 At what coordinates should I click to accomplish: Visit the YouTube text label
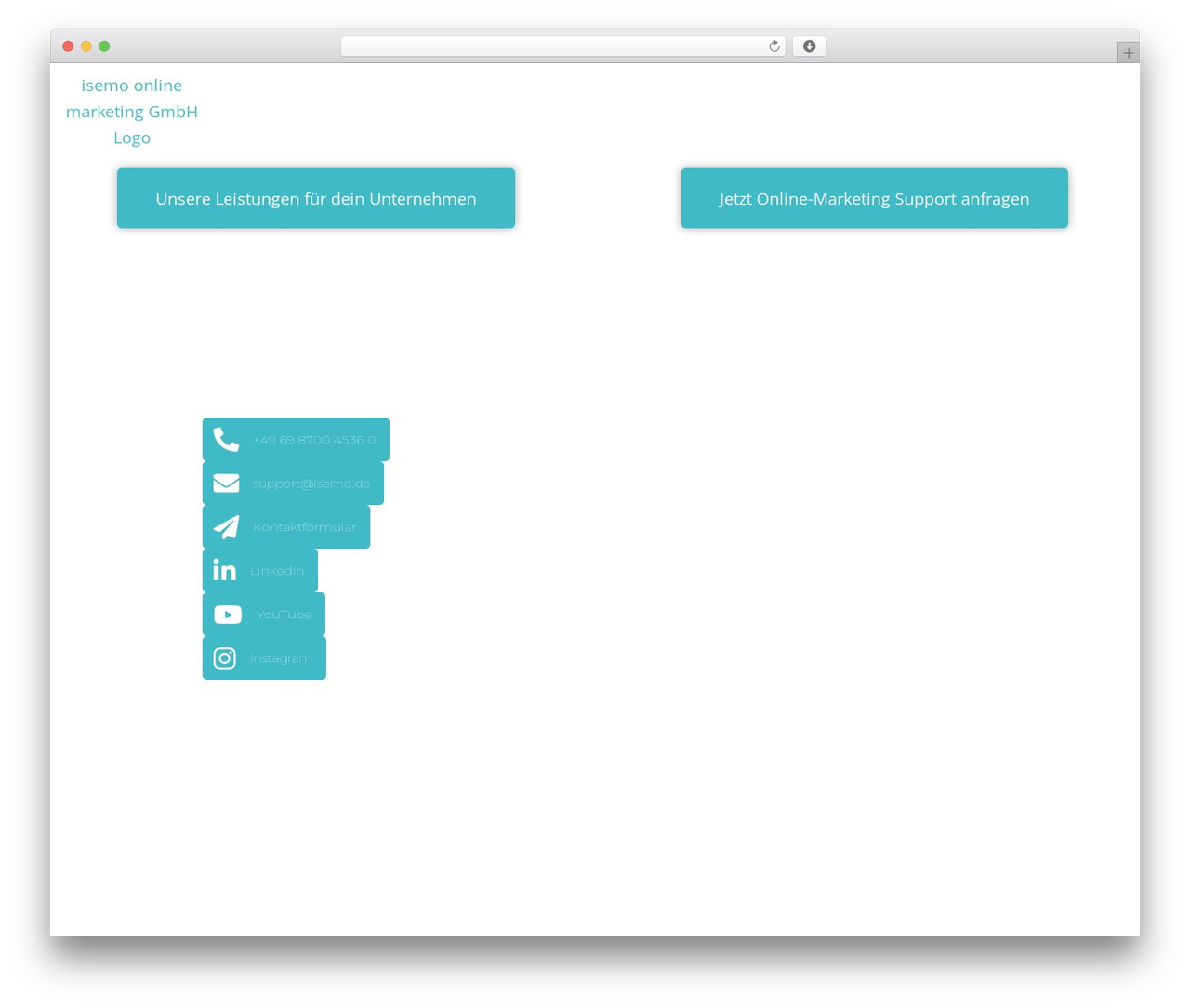click(x=284, y=615)
